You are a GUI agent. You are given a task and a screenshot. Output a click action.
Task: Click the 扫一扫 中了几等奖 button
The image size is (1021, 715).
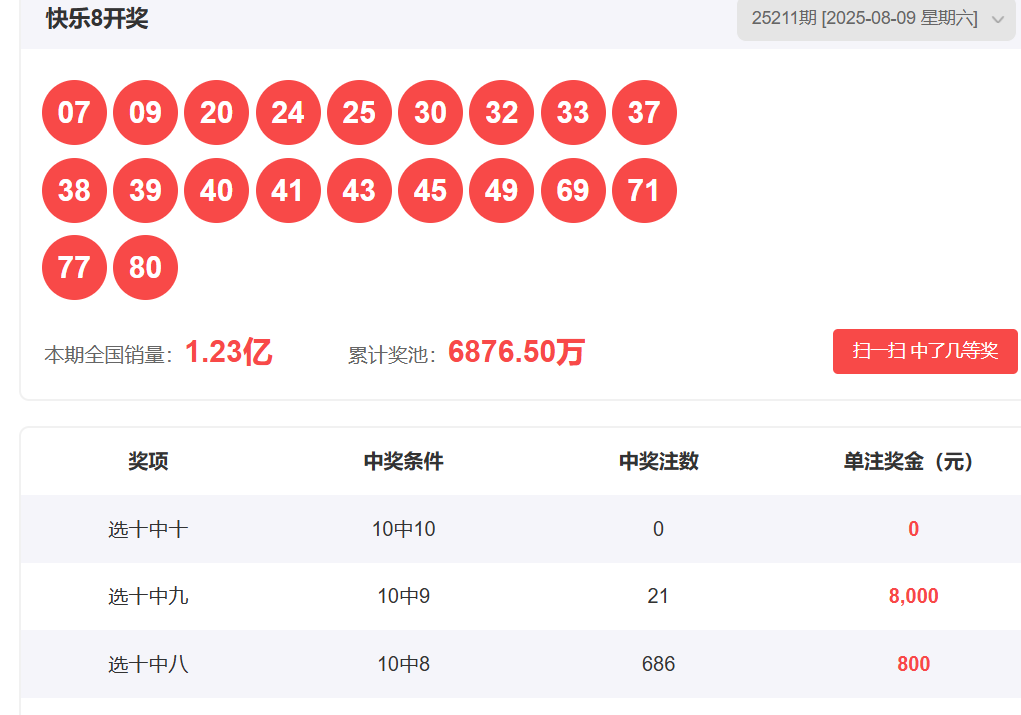925,352
